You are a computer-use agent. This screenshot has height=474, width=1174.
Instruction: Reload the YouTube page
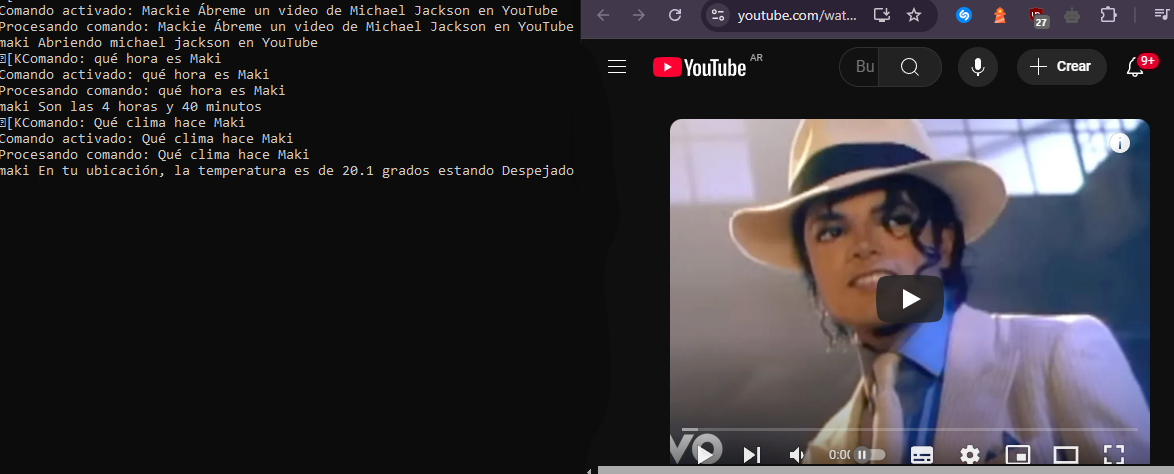675,15
